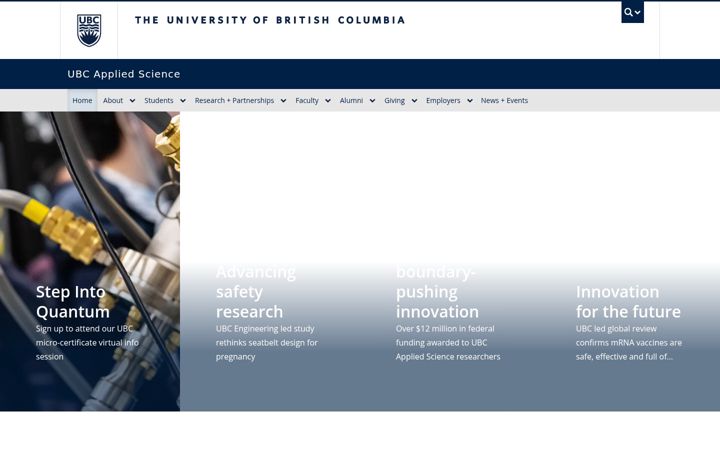This screenshot has height=450, width=720.
Task: Go to UBC Applied Science unit title
Action: tap(124, 74)
